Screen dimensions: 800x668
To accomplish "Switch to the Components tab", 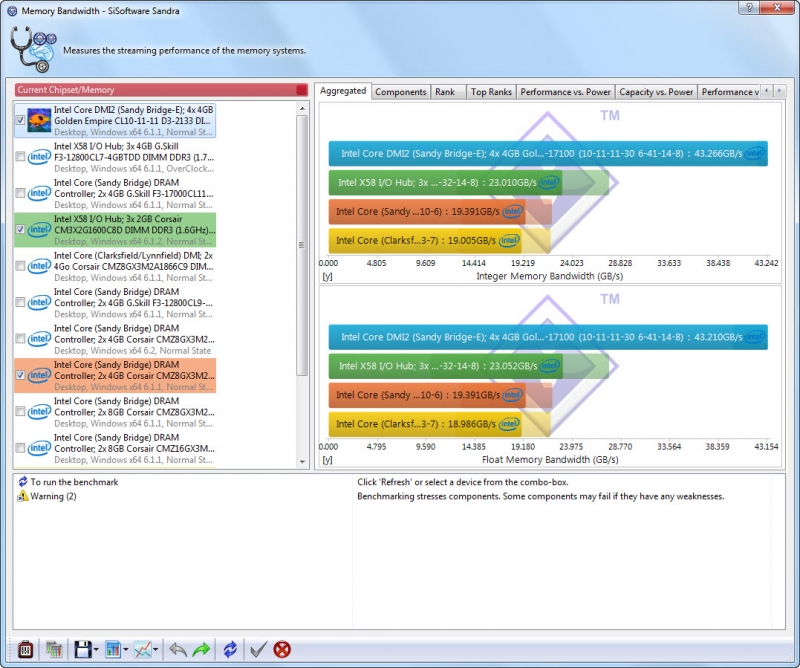I will click(x=401, y=92).
